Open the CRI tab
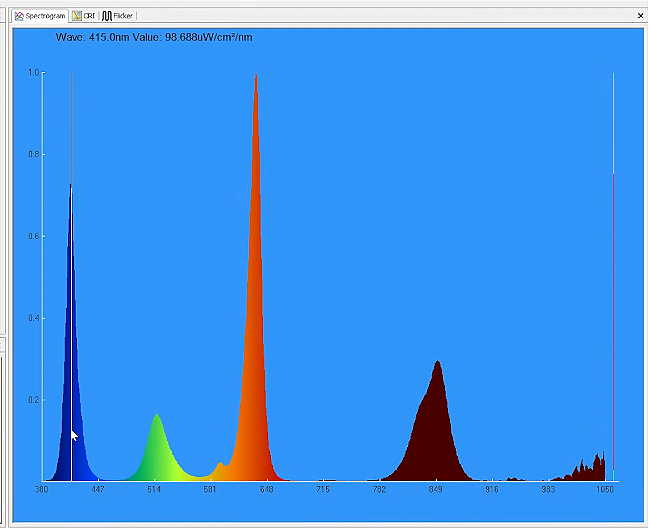Screen dimensions: 650x528 84,16
